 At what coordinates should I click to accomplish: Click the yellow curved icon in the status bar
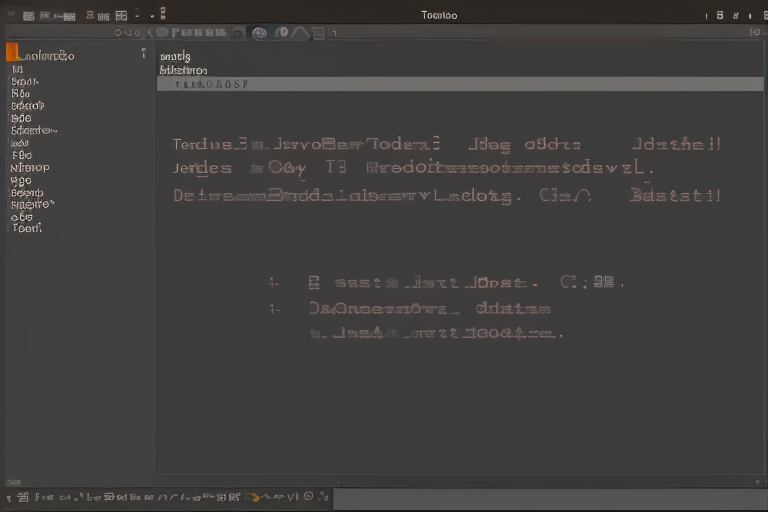254,496
